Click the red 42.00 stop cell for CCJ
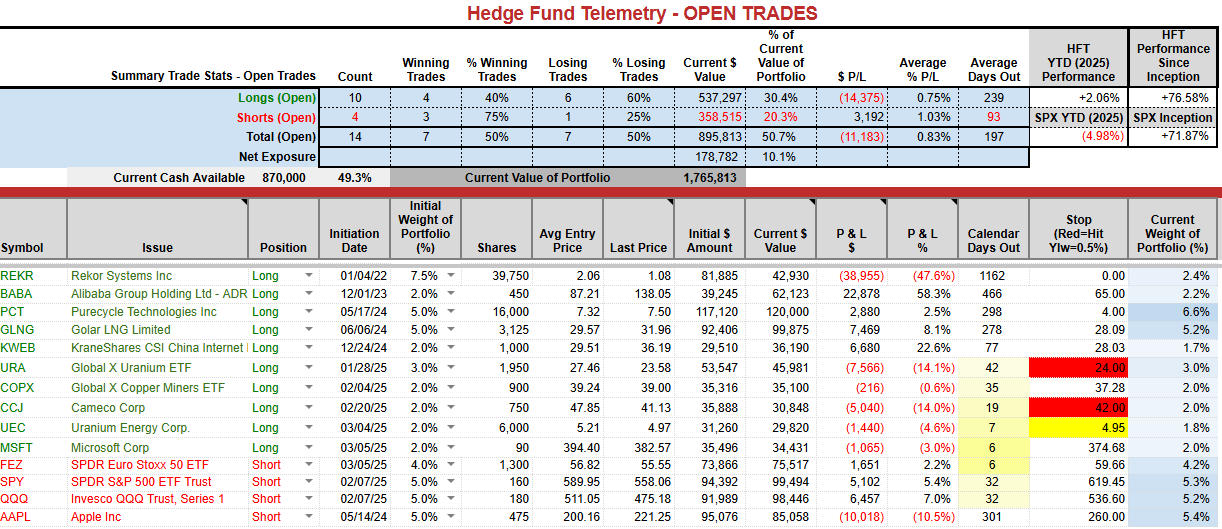This screenshot has width=1222, height=529. 1078,408
